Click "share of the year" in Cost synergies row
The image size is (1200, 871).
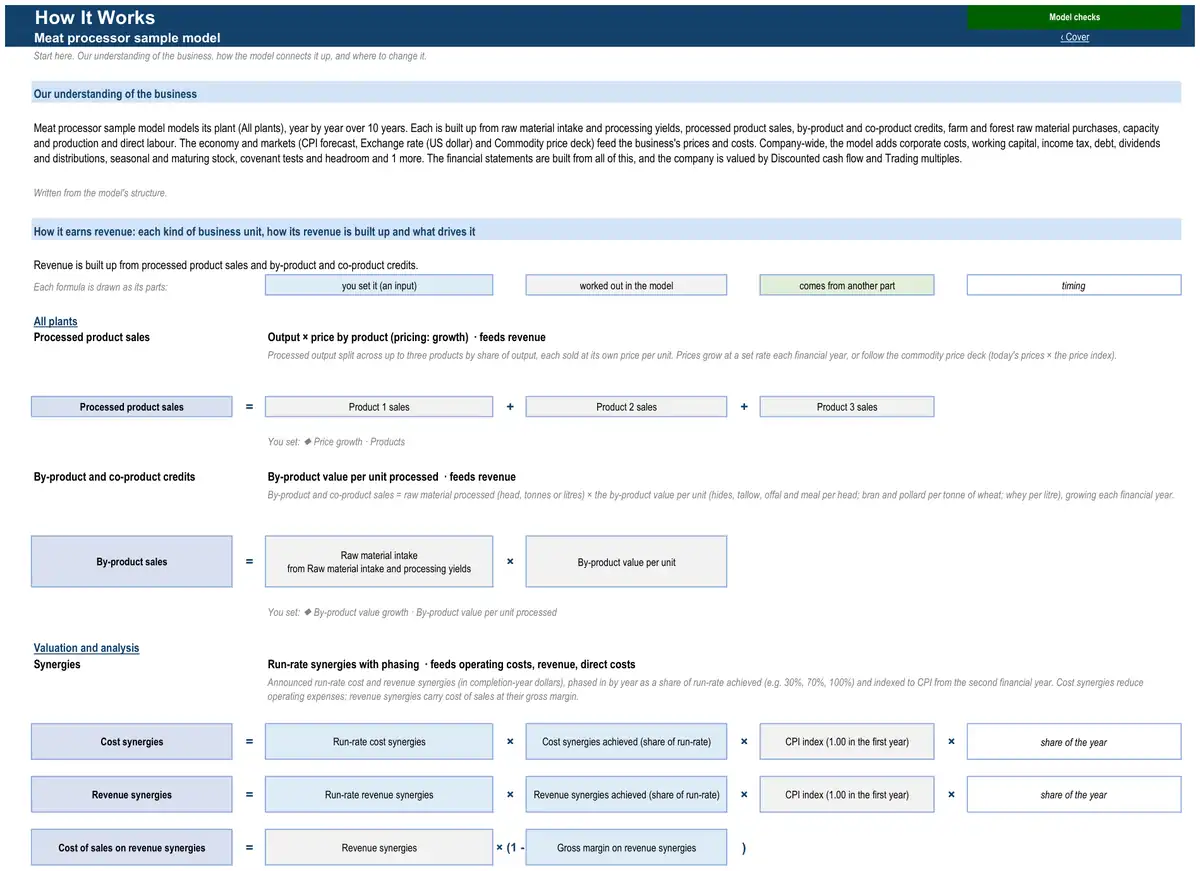pyautogui.click(x=1074, y=742)
